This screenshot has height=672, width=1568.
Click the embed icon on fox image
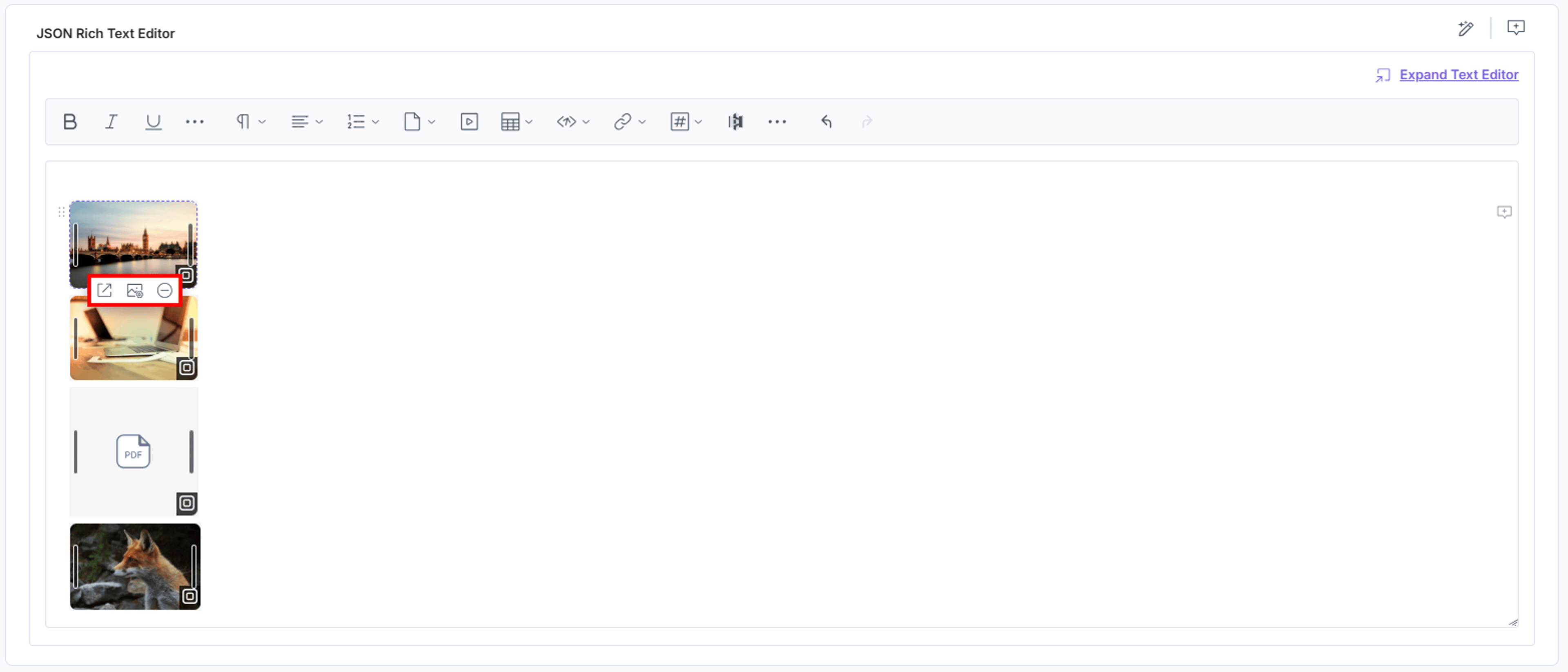190,596
